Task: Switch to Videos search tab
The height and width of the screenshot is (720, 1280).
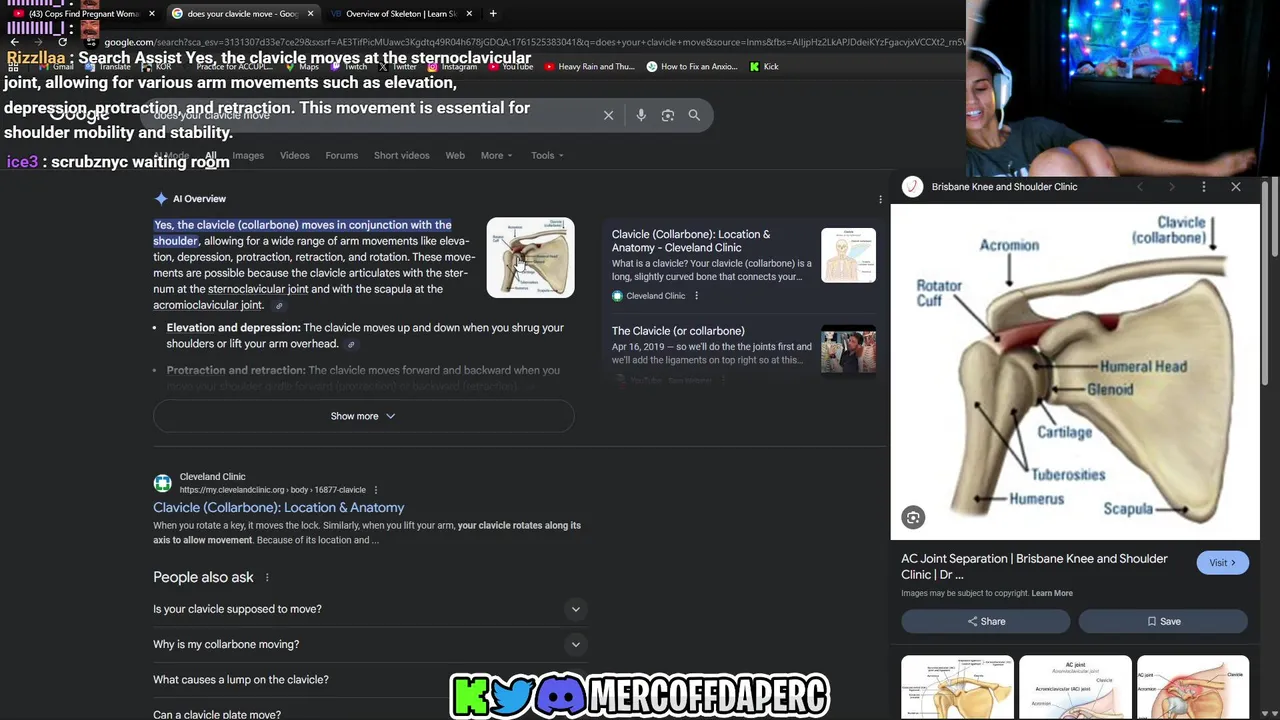Action: click(295, 155)
